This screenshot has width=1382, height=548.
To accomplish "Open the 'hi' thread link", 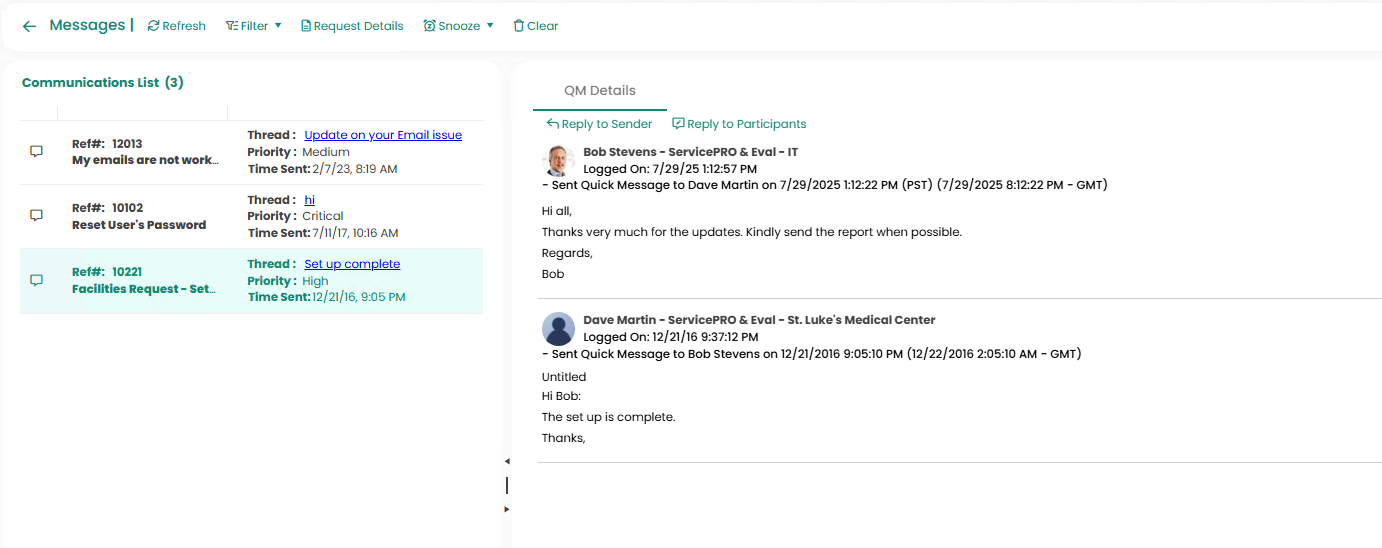I will coord(309,200).
